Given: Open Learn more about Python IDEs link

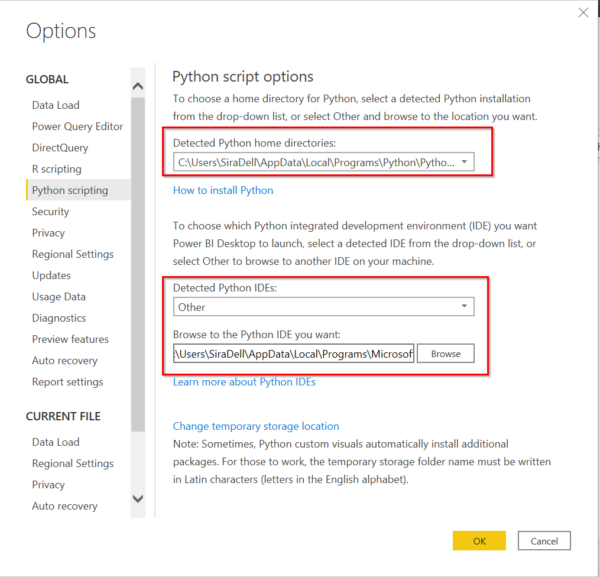Looking at the screenshot, I should [x=244, y=382].
